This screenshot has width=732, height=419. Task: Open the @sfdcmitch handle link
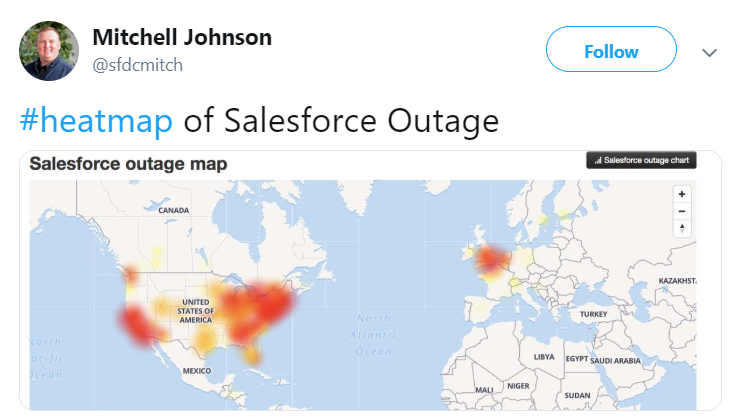click(x=137, y=65)
